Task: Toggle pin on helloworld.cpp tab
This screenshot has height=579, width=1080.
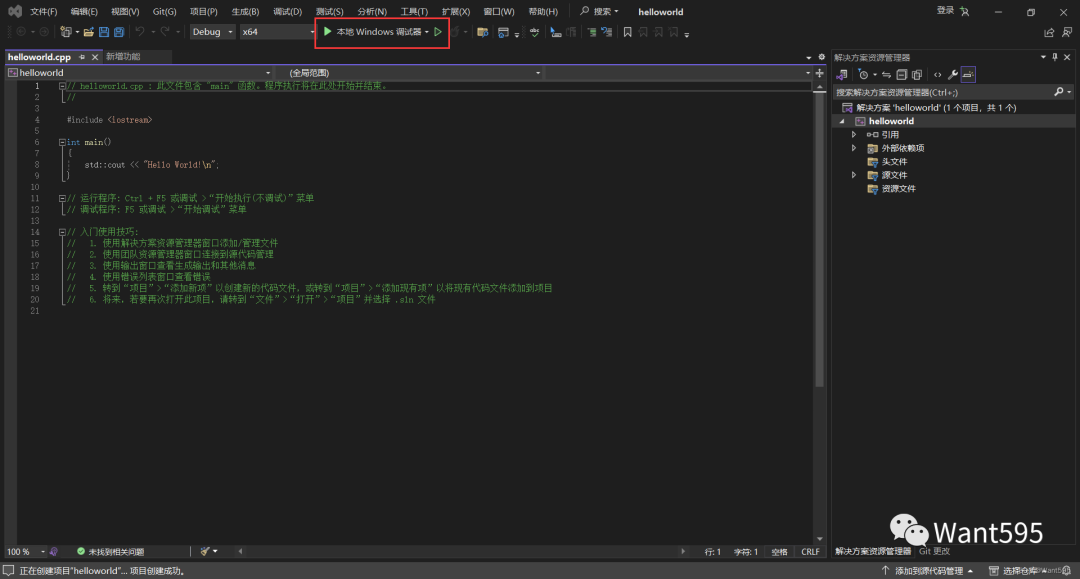Action: 82,57
